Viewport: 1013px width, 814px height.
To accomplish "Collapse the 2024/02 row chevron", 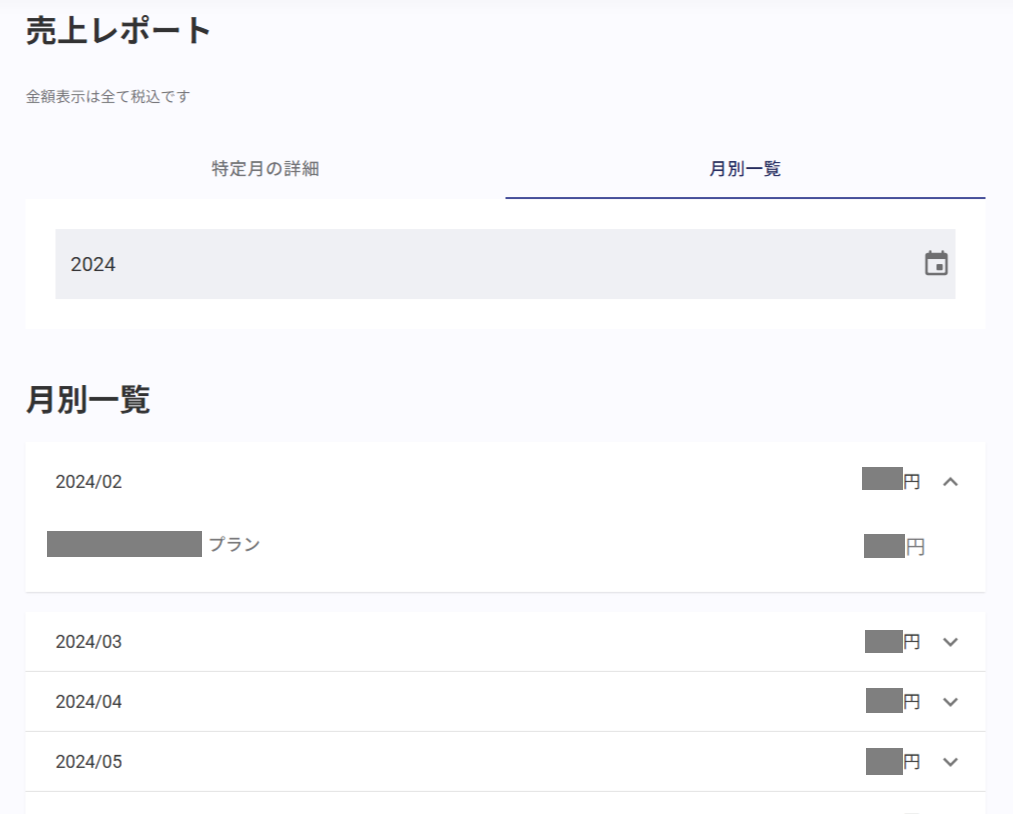I will pos(950,482).
